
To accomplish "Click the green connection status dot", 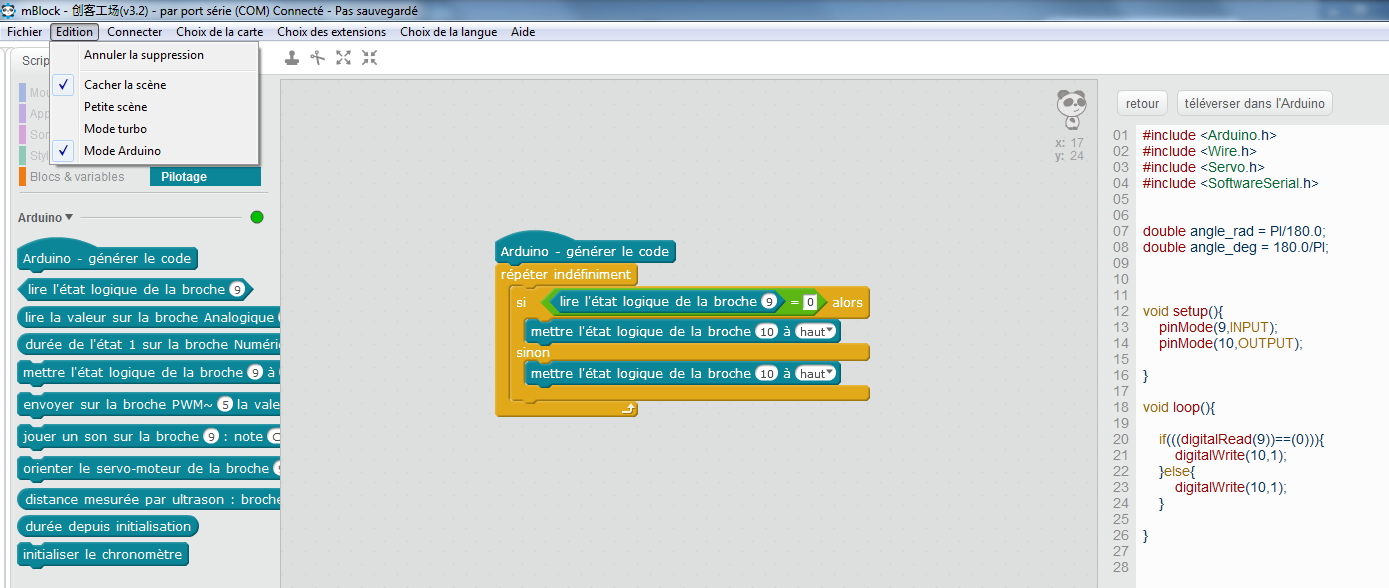I will [x=257, y=217].
